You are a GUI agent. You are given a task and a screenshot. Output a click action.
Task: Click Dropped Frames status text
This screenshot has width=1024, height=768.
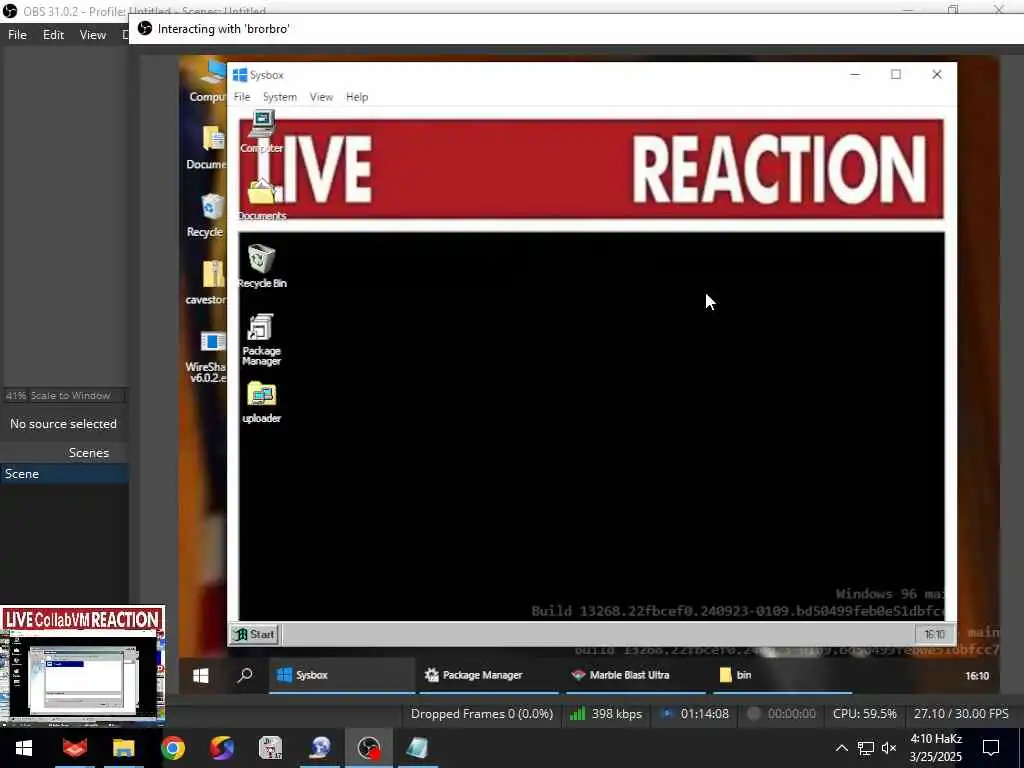pos(482,714)
